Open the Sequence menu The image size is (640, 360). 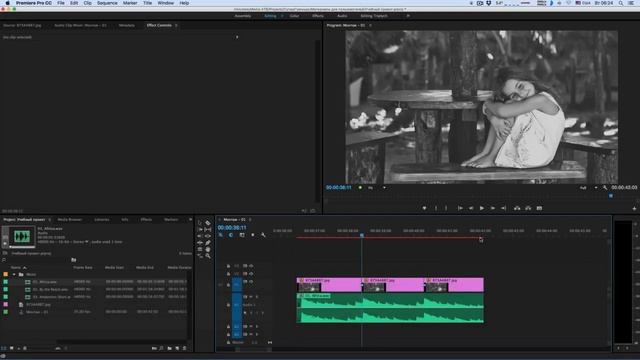[107, 3]
